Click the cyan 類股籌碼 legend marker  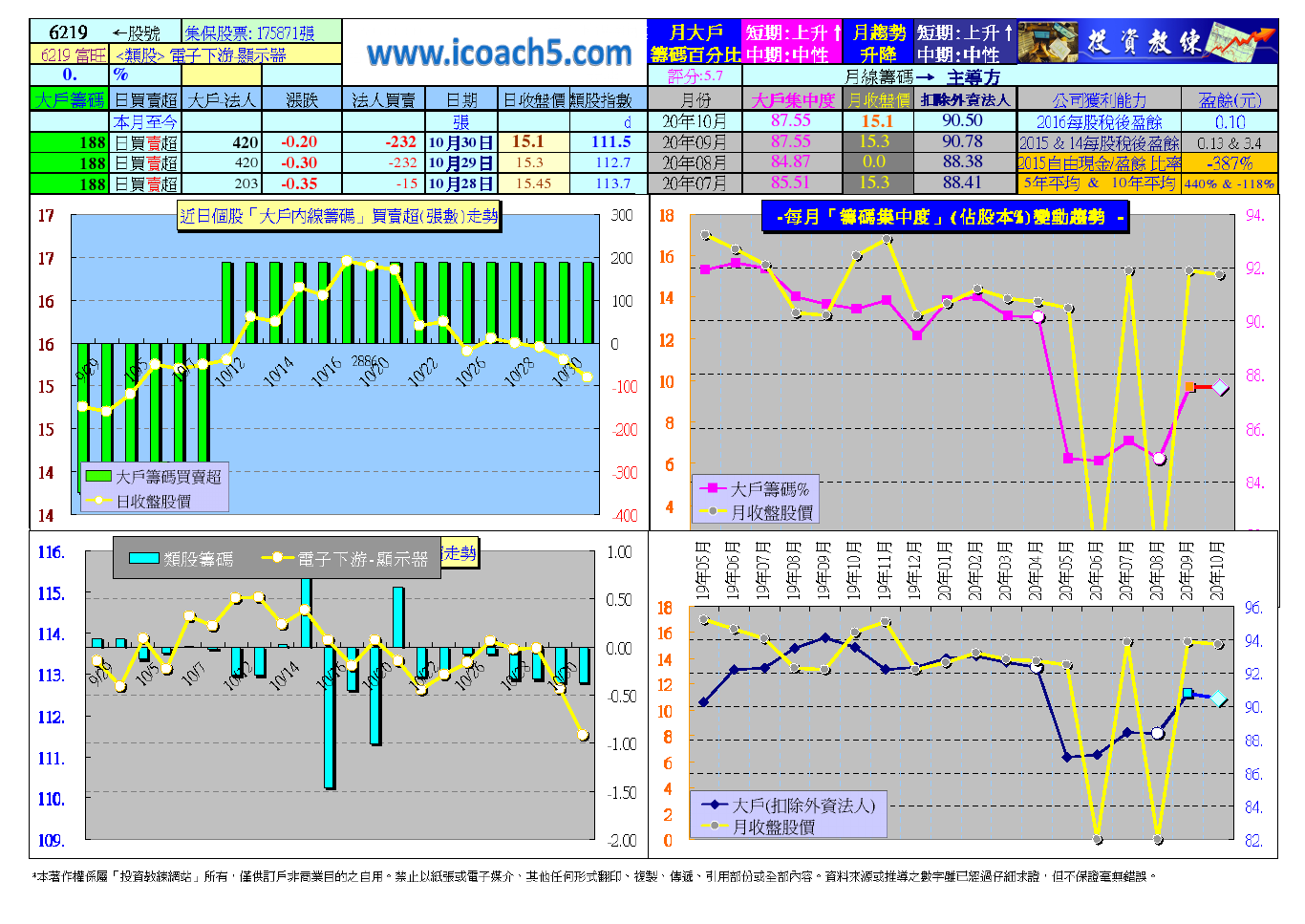click(143, 558)
